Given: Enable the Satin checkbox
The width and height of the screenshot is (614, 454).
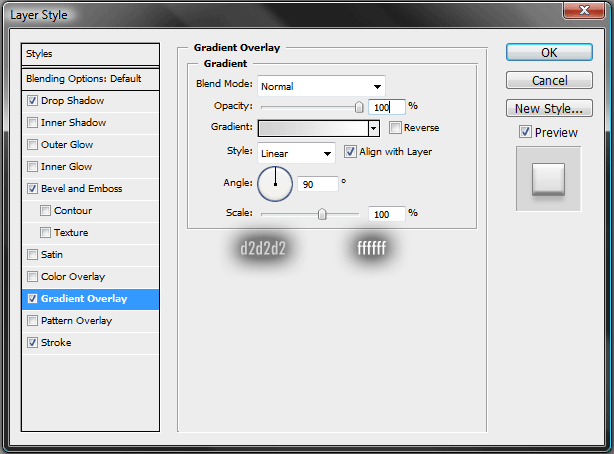Looking at the screenshot, I should tap(33, 255).
